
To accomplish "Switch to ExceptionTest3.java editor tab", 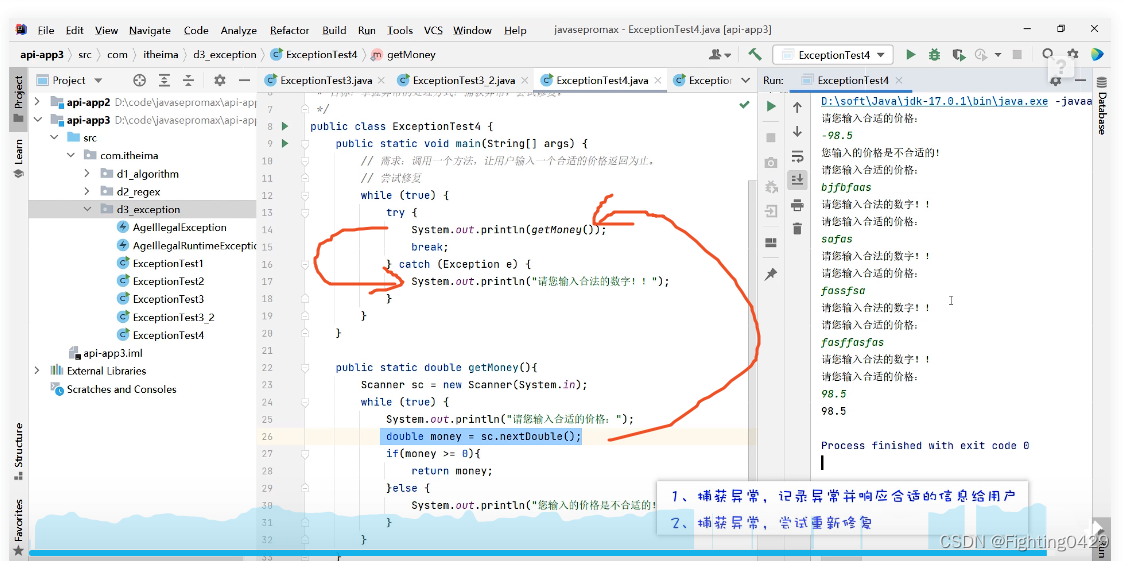I will coord(325,80).
